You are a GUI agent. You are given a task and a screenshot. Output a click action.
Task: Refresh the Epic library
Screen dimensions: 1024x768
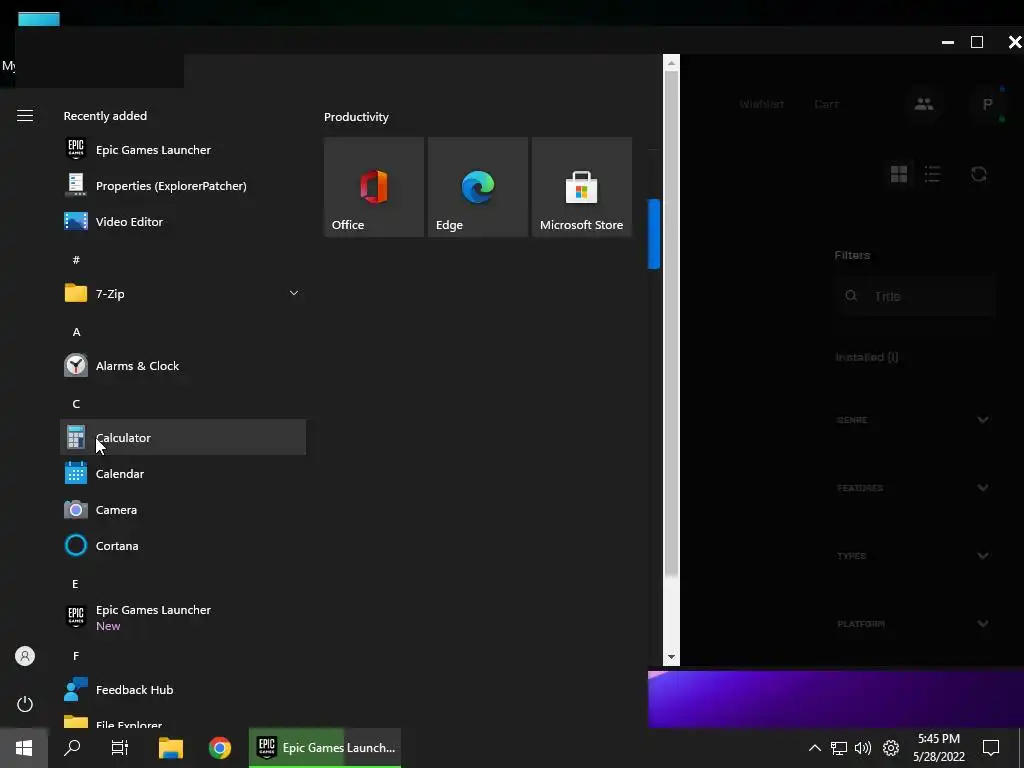[978, 174]
